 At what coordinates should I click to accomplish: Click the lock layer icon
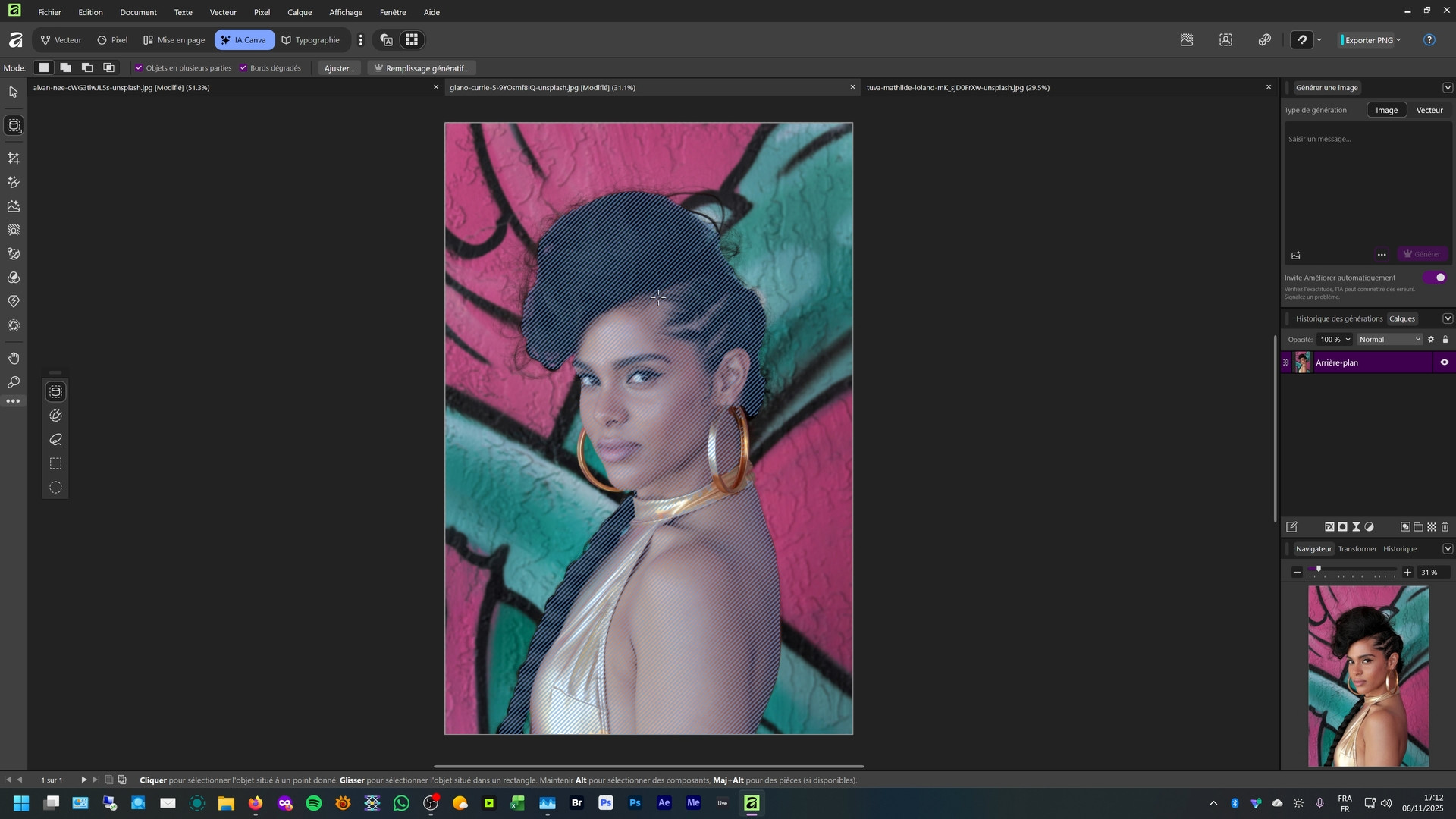point(1445,340)
